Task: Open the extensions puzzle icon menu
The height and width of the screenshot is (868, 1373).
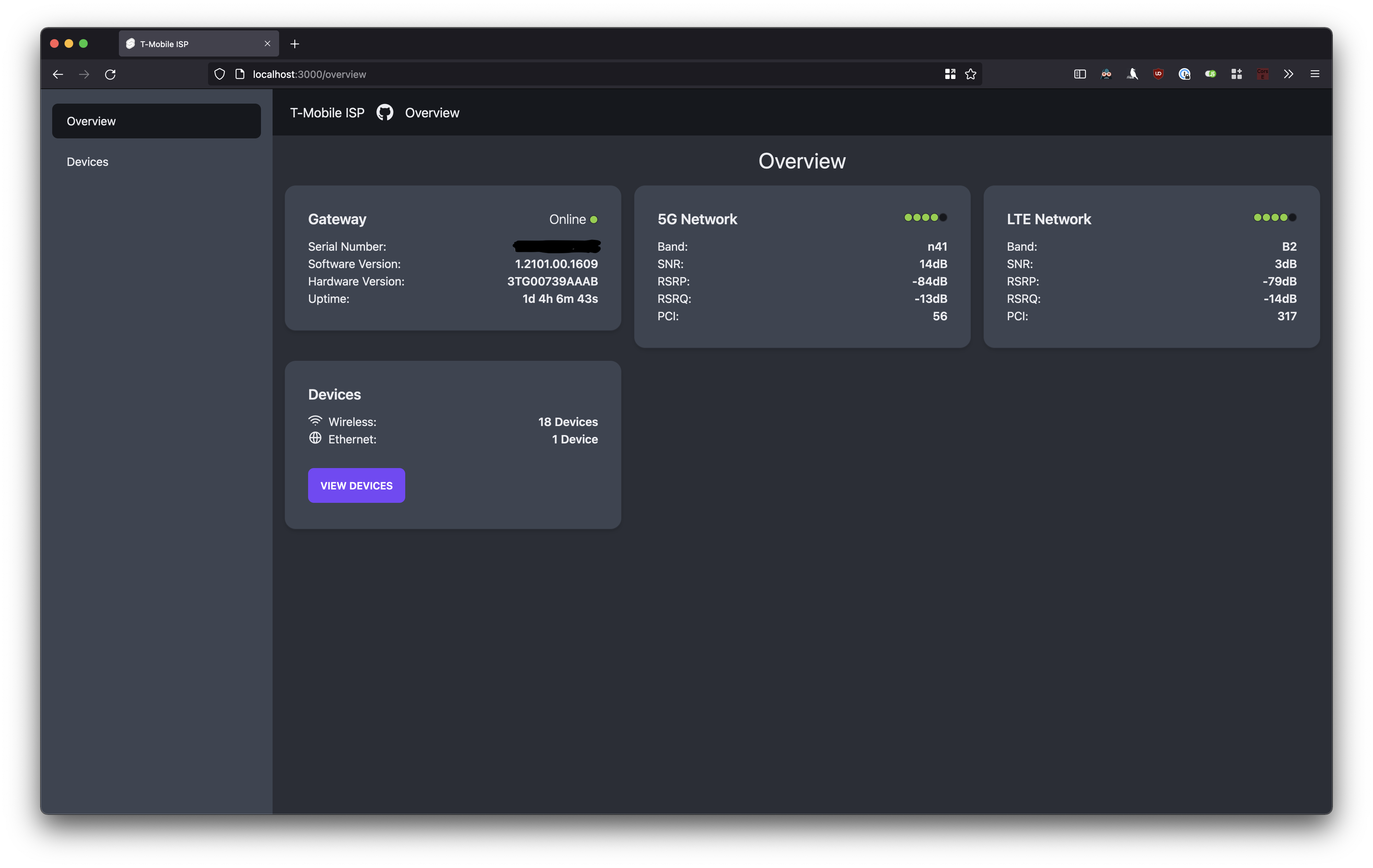Action: point(1236,74)
